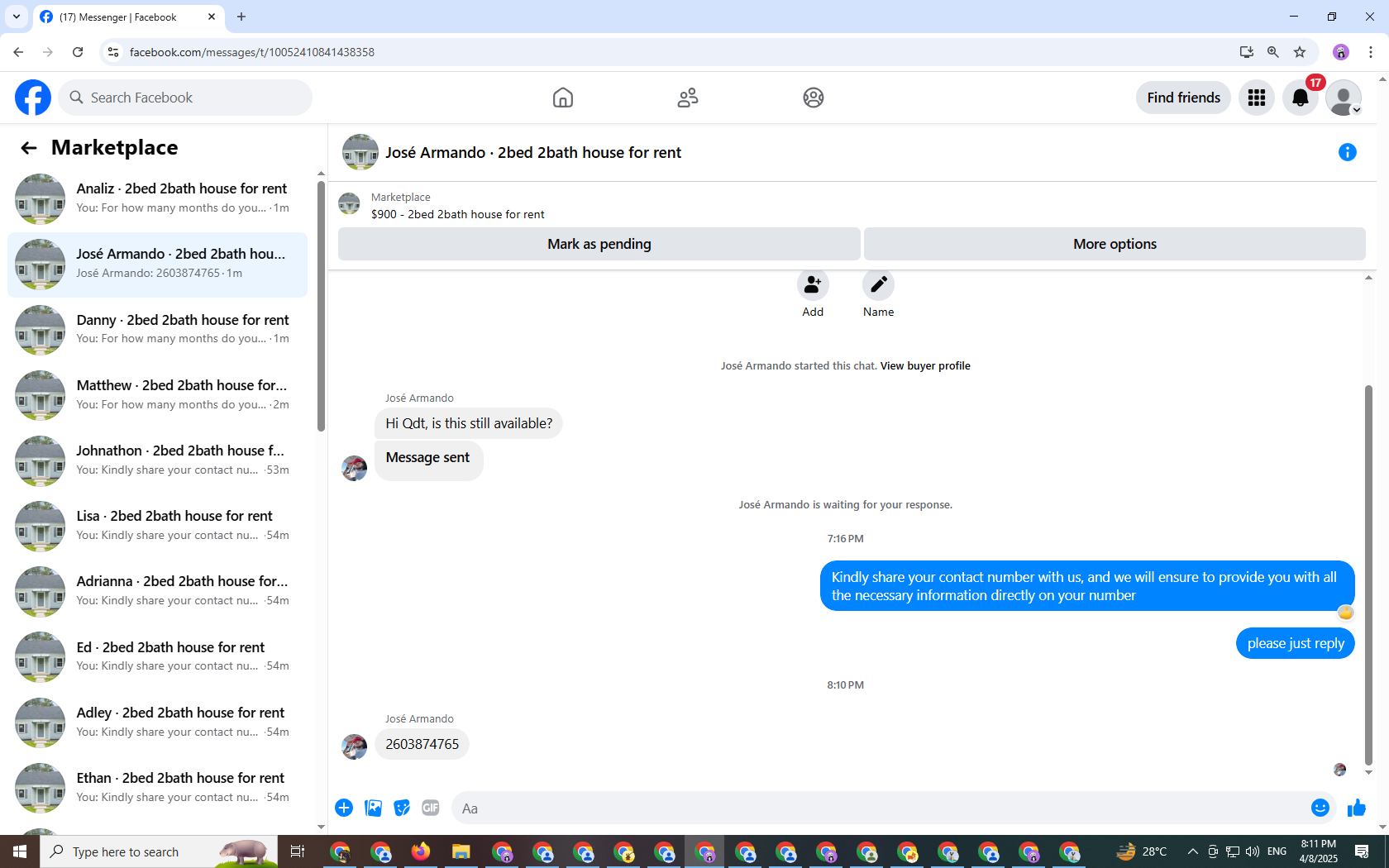The width and height of the screenshot is (1389, 868).
Task: Open a new browser tab
Action: coord(241,17)
